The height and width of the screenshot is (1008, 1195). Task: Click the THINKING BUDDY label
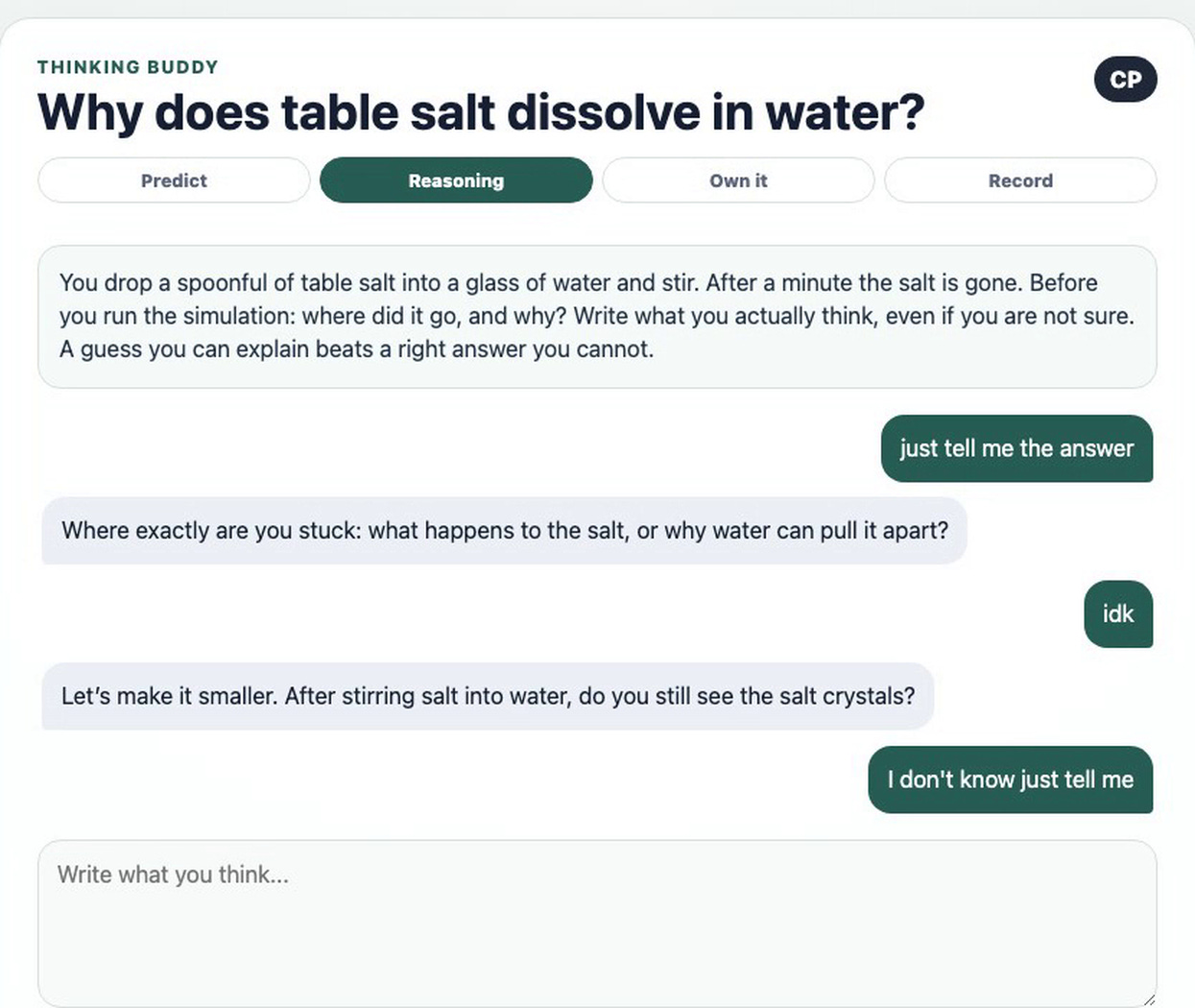(x=128, y=67)
